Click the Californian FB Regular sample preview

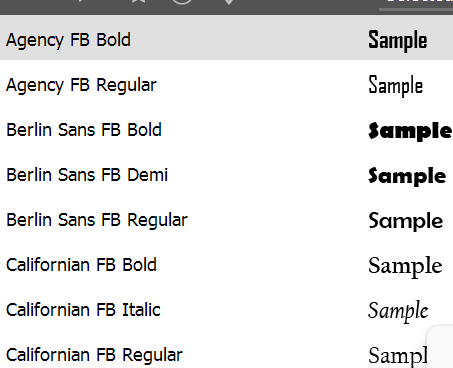point(398,356)
